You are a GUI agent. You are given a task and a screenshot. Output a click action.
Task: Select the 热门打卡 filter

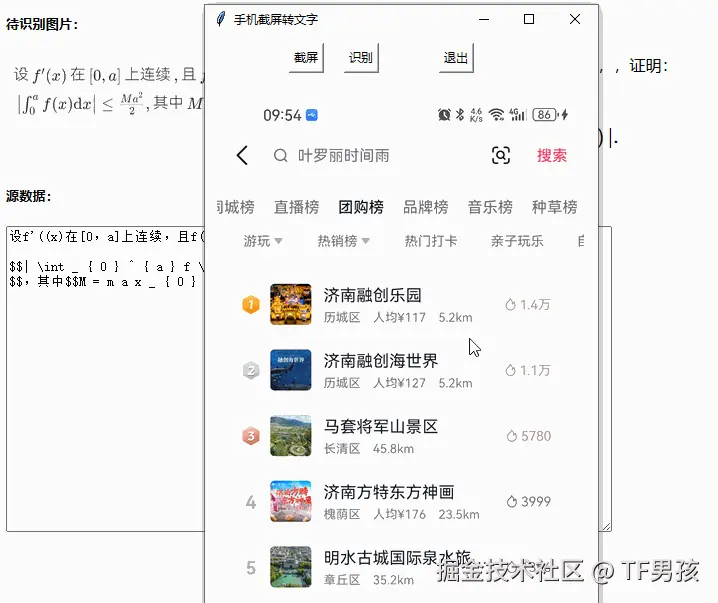click(x=430, y=241)
